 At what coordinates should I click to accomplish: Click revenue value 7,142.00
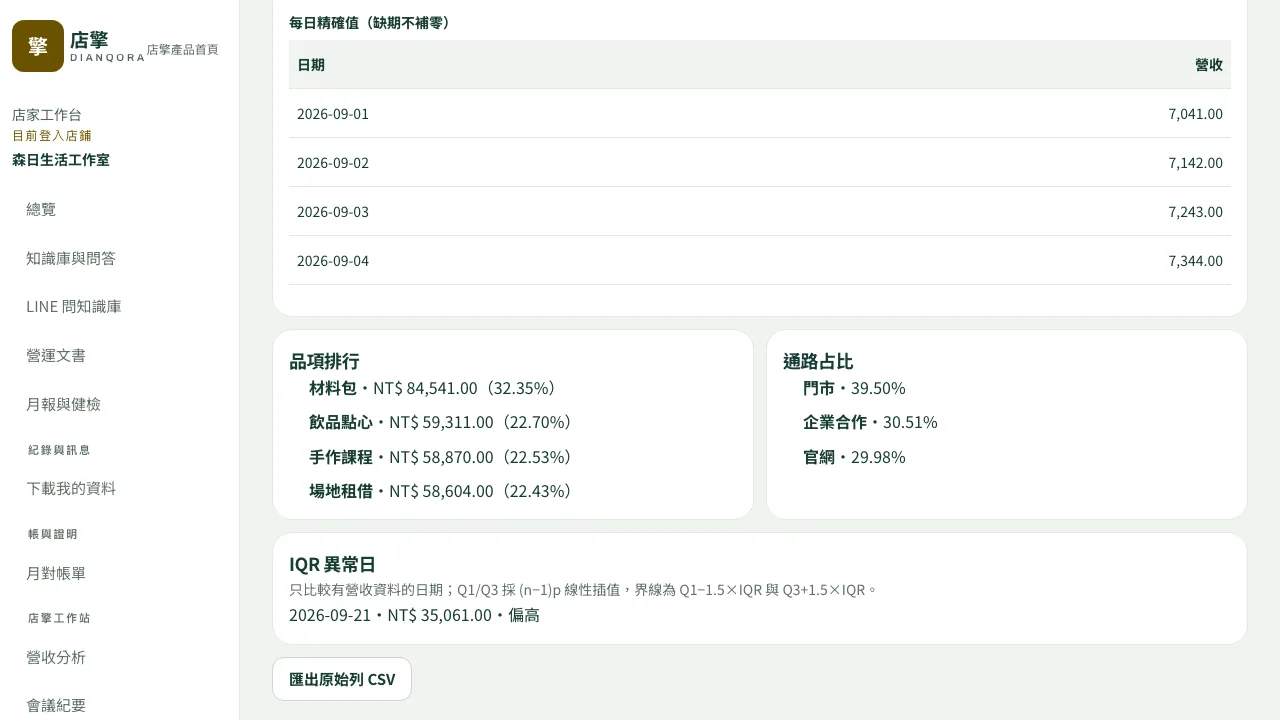1195,163
